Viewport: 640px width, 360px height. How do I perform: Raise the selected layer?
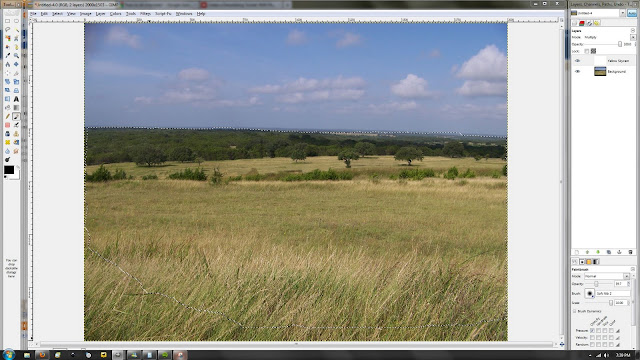click(587, 252)
